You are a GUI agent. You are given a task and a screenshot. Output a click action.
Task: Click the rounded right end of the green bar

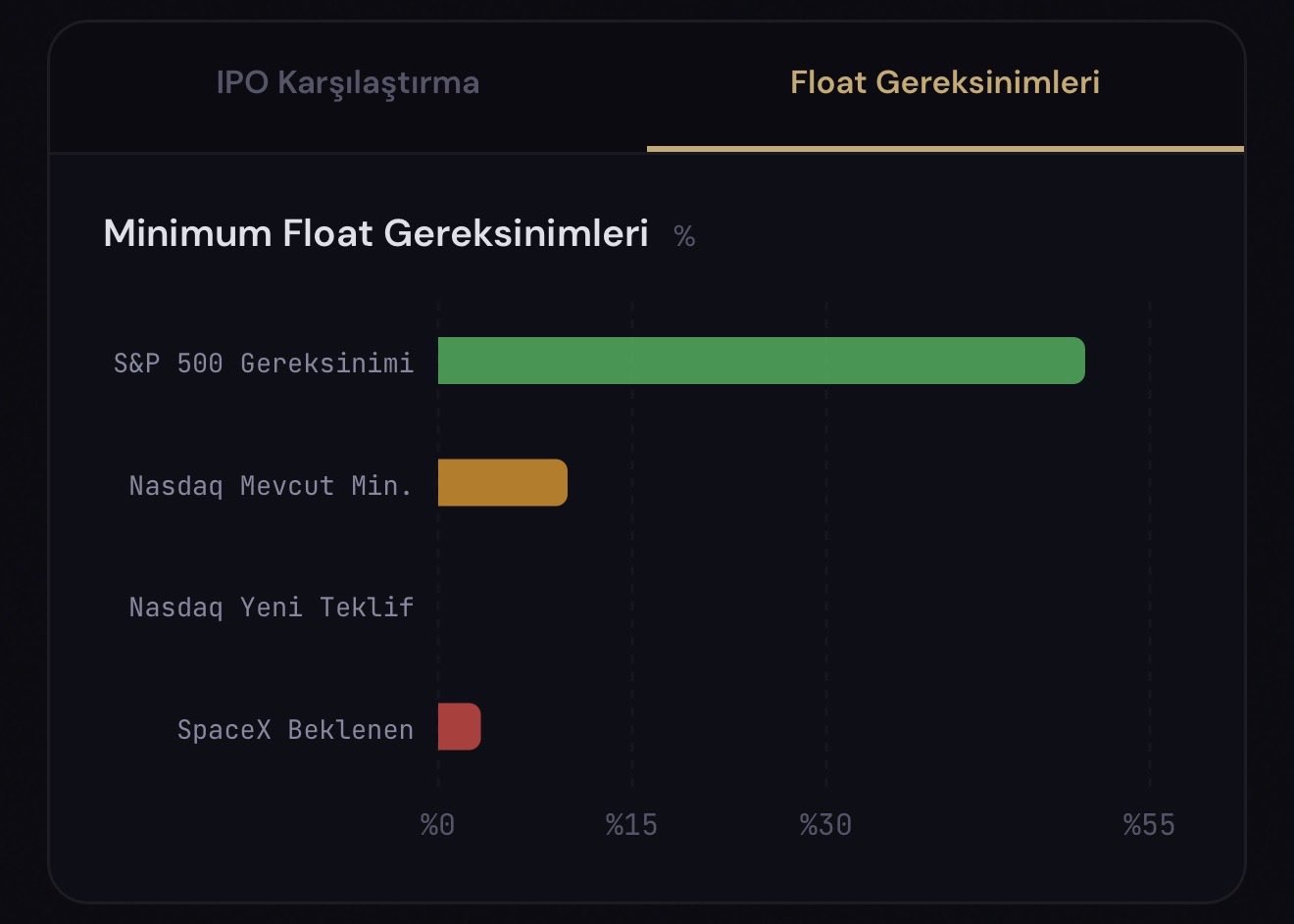1076,361
